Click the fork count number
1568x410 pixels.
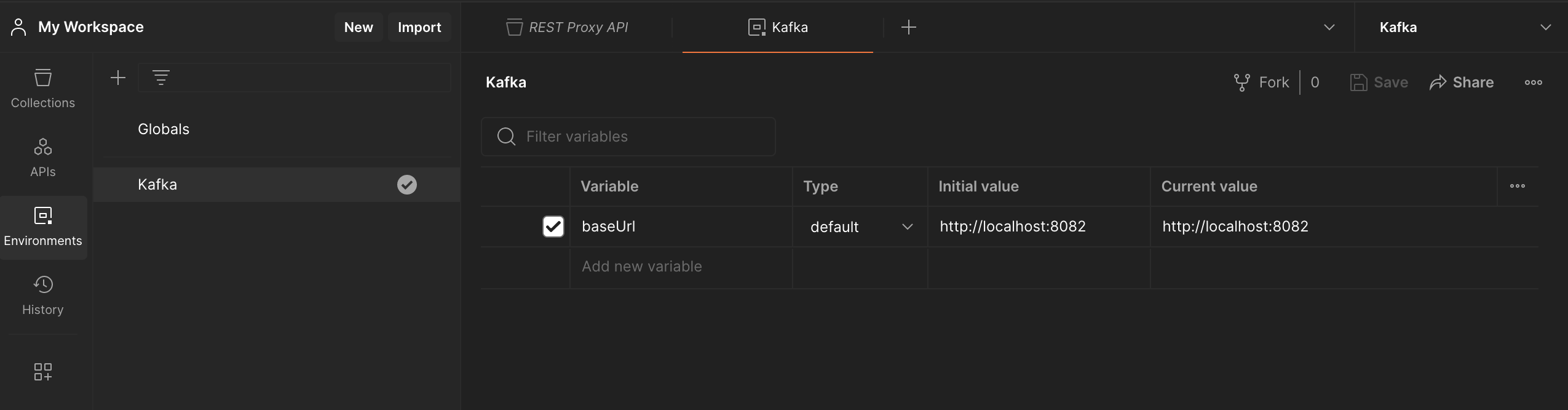1315,82
